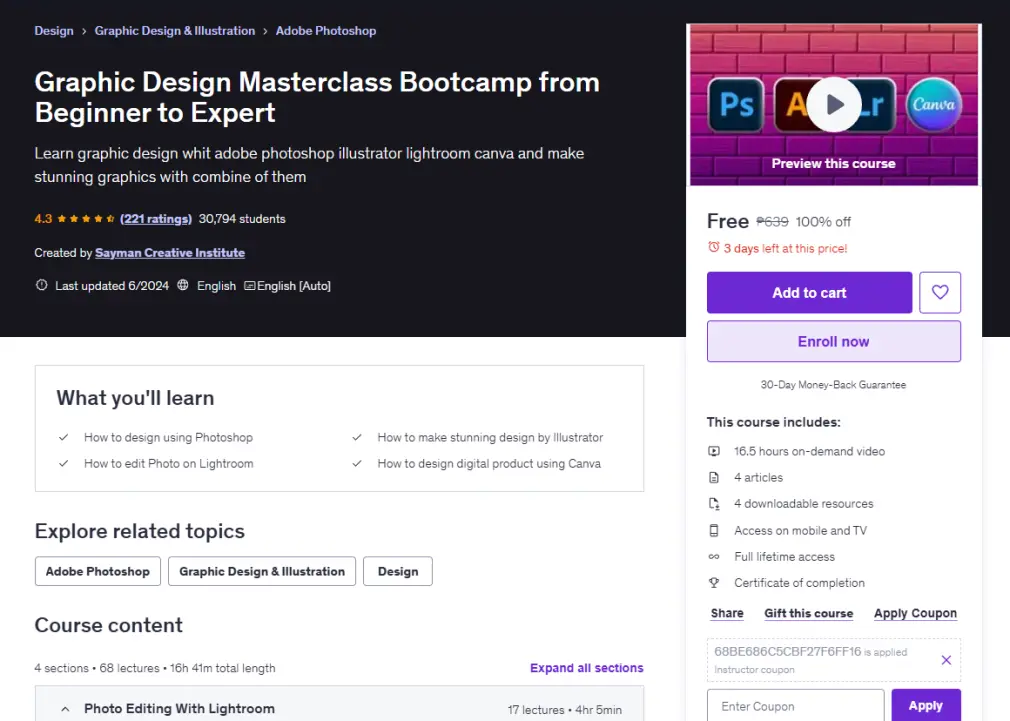Select the Adobe Photoshop topic tag
Viewport: 1010px width, 721px height.
tap(97, 572)
